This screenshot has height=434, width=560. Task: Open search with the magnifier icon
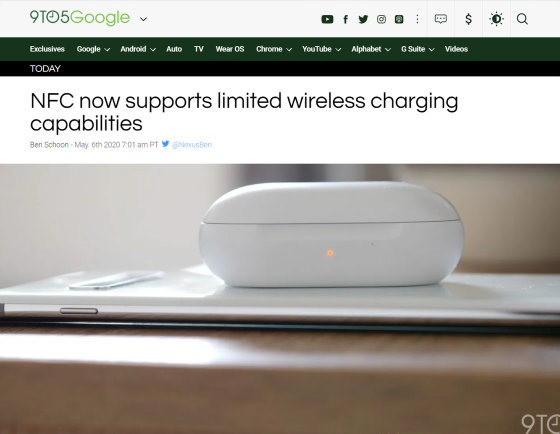(522, 19)
